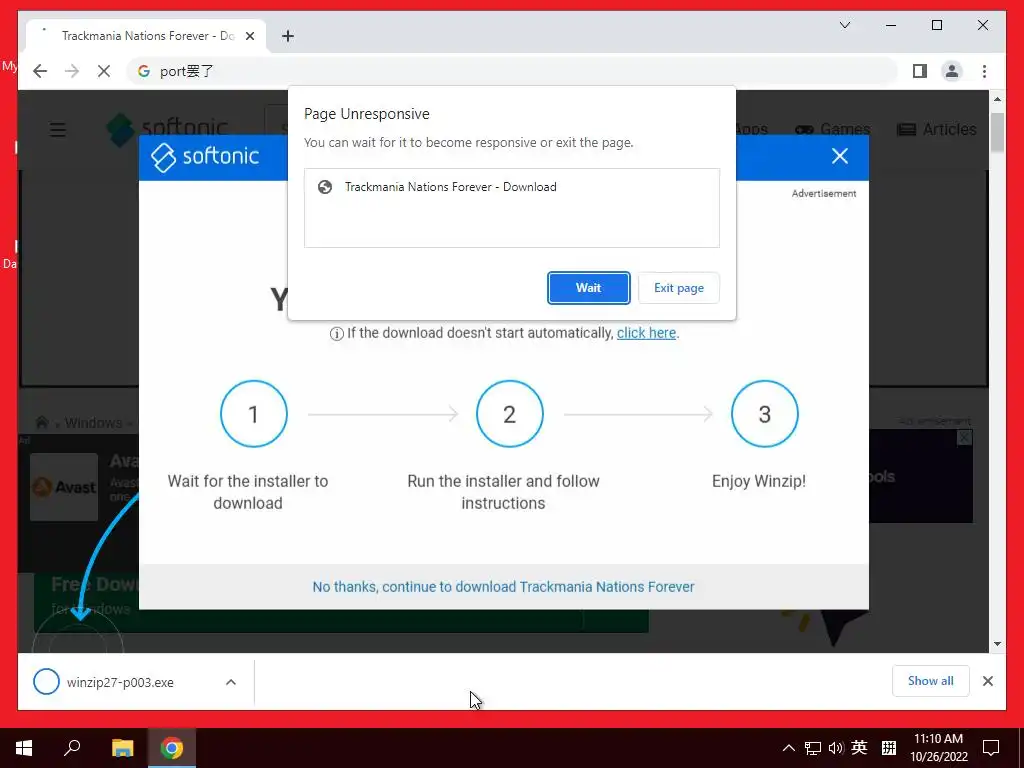The width and height of the screenshot is (1024, 768).
Task: Open the volume icon in system tray
Action: pos(836,748)
